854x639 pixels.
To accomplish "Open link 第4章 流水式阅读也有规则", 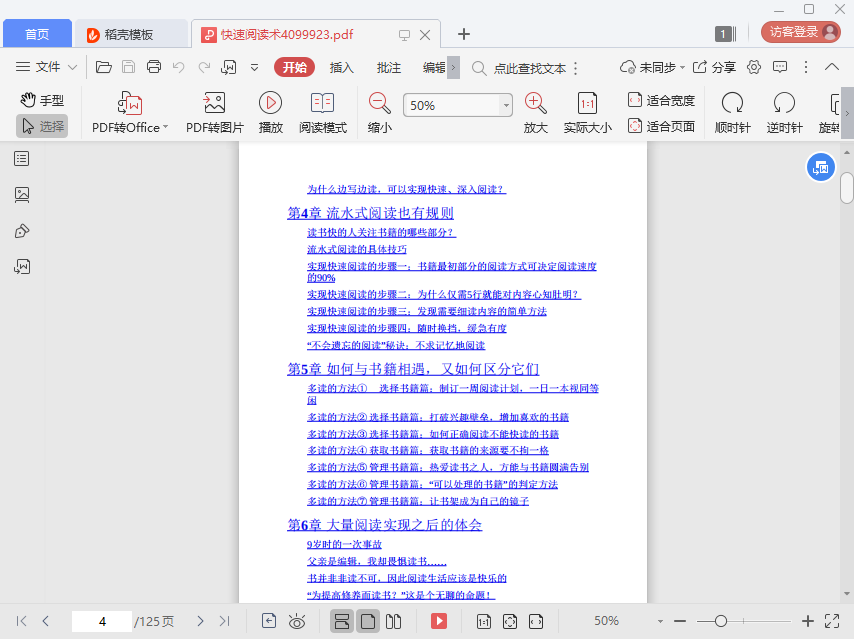I will [x=370, y=213].
